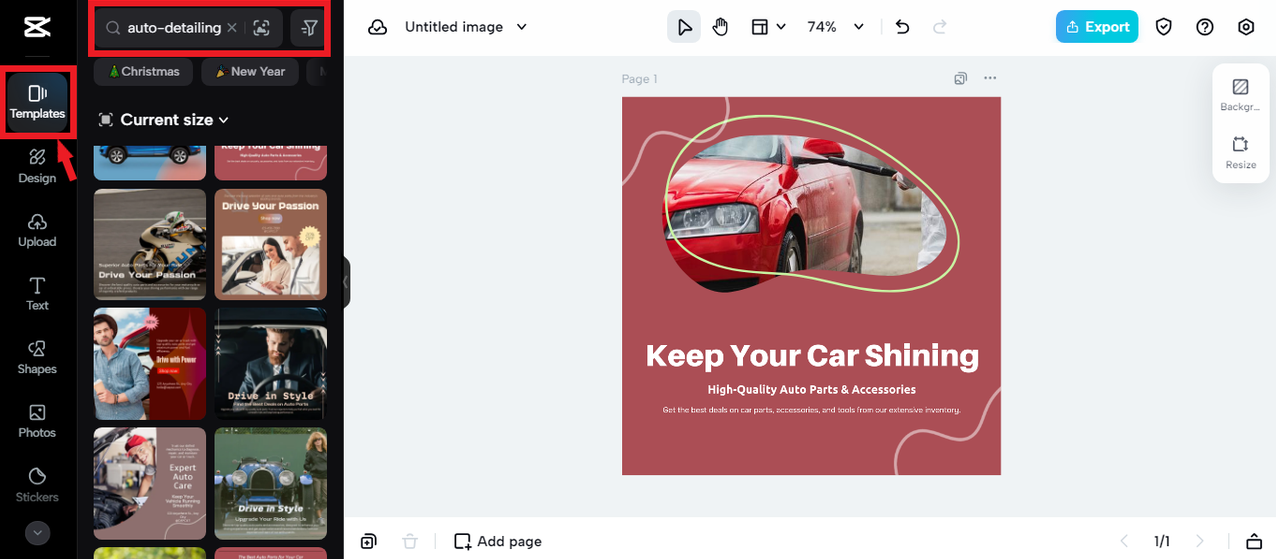Choose the vintage car Drive in Style template
This screenshot has height=559, width=1276.
270,483
